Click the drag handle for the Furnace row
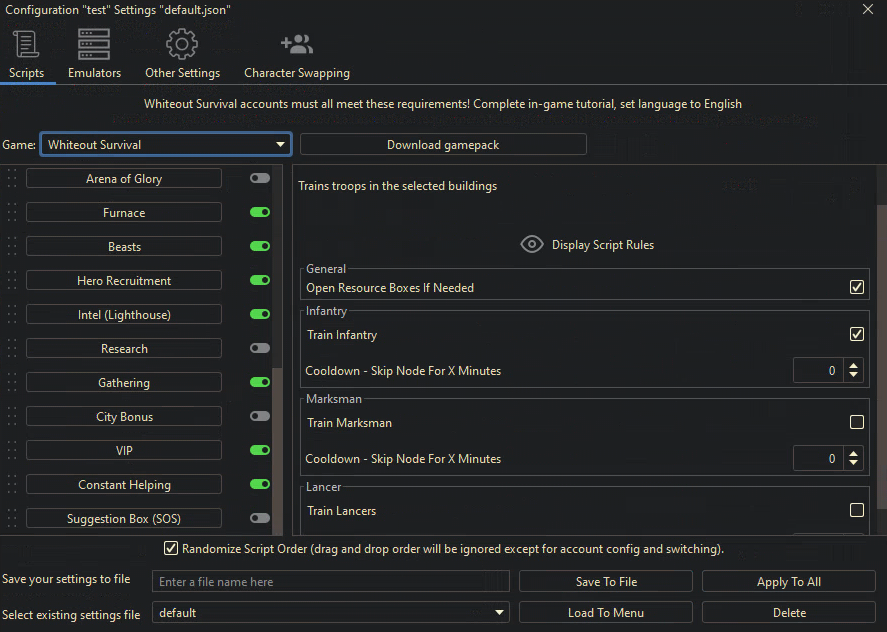The width and height of the screenshot is (887, 632). pos(12,213)
